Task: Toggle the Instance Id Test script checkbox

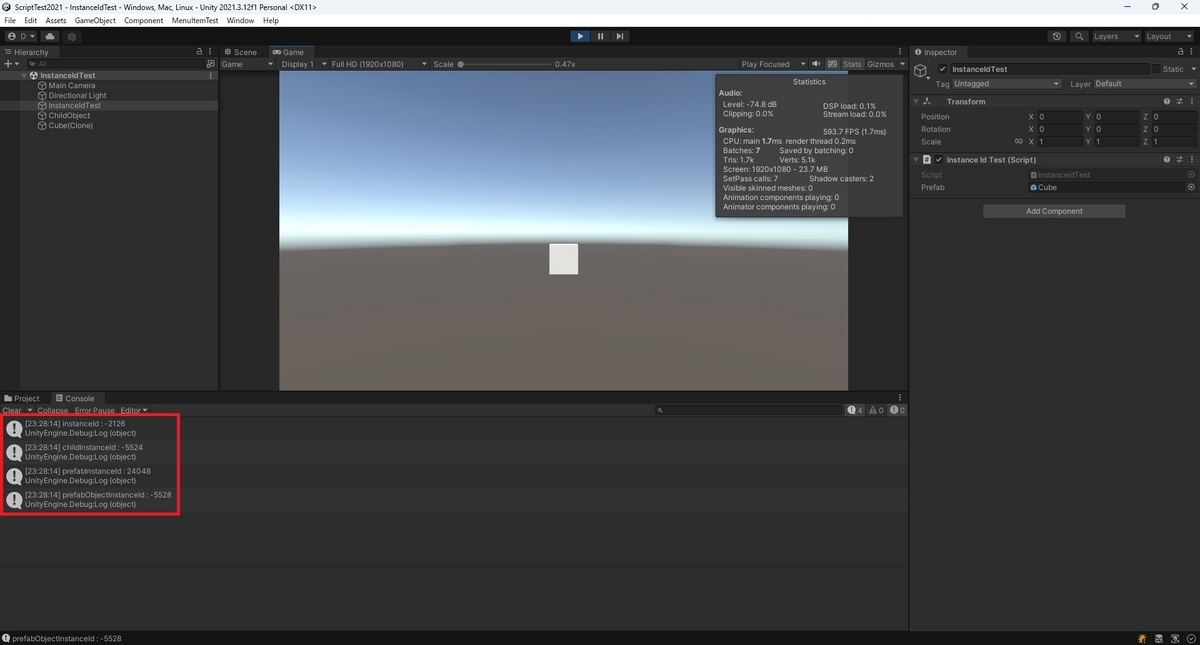Action: (937, 159)
